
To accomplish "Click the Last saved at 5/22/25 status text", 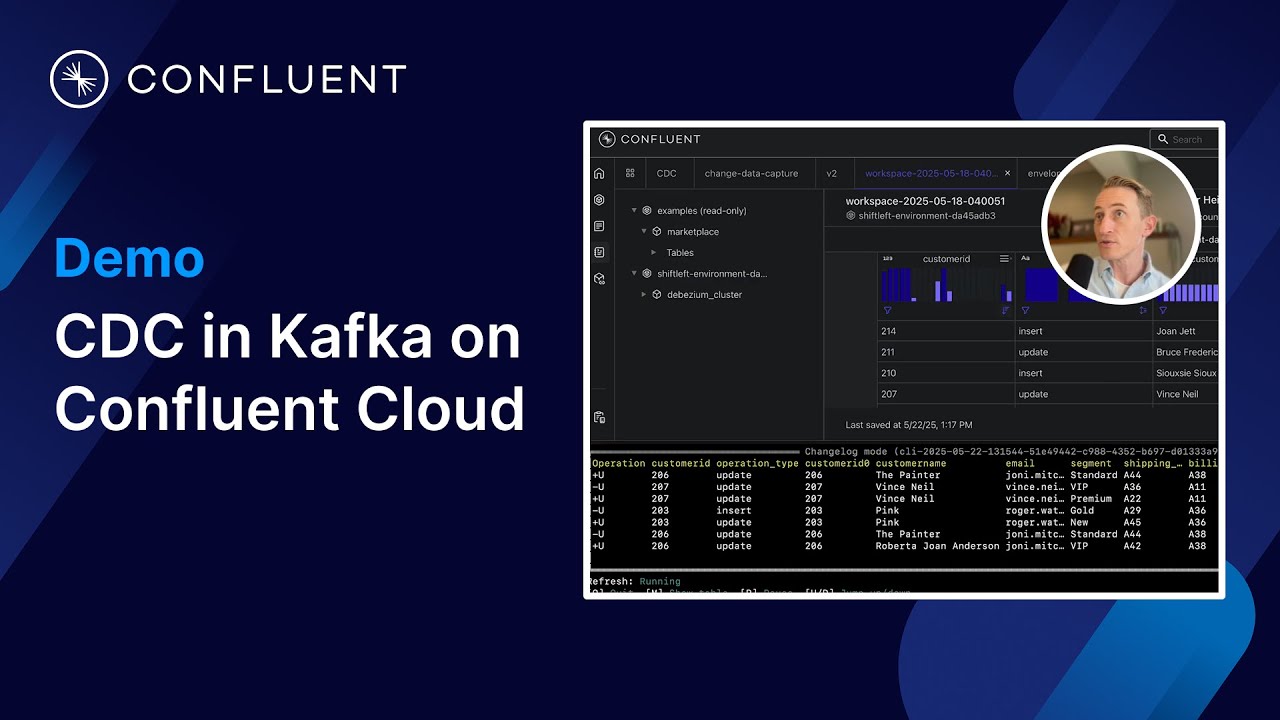I will pyautogui.click(x=909, y=425).
